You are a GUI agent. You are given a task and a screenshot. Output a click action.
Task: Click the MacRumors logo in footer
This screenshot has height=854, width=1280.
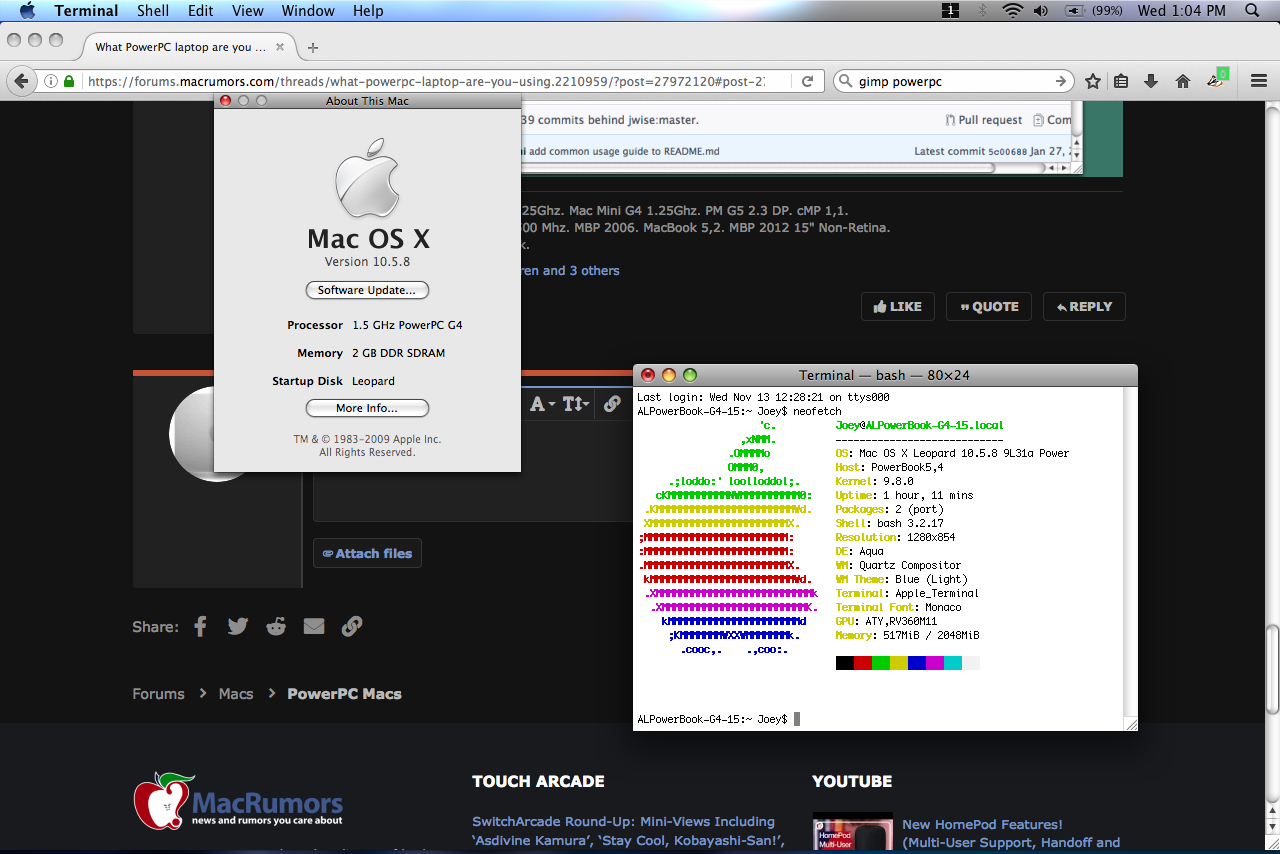238,801
